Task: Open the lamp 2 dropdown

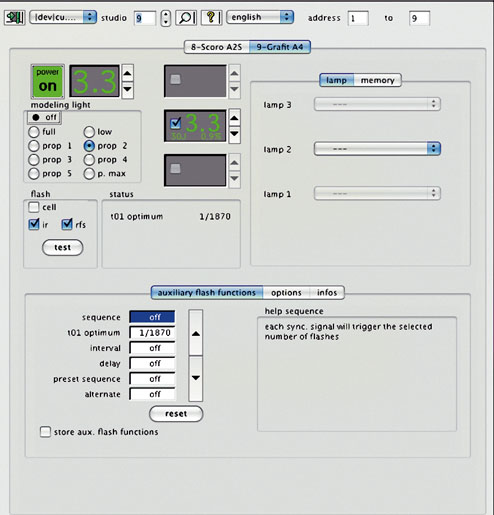Action: 377,149
